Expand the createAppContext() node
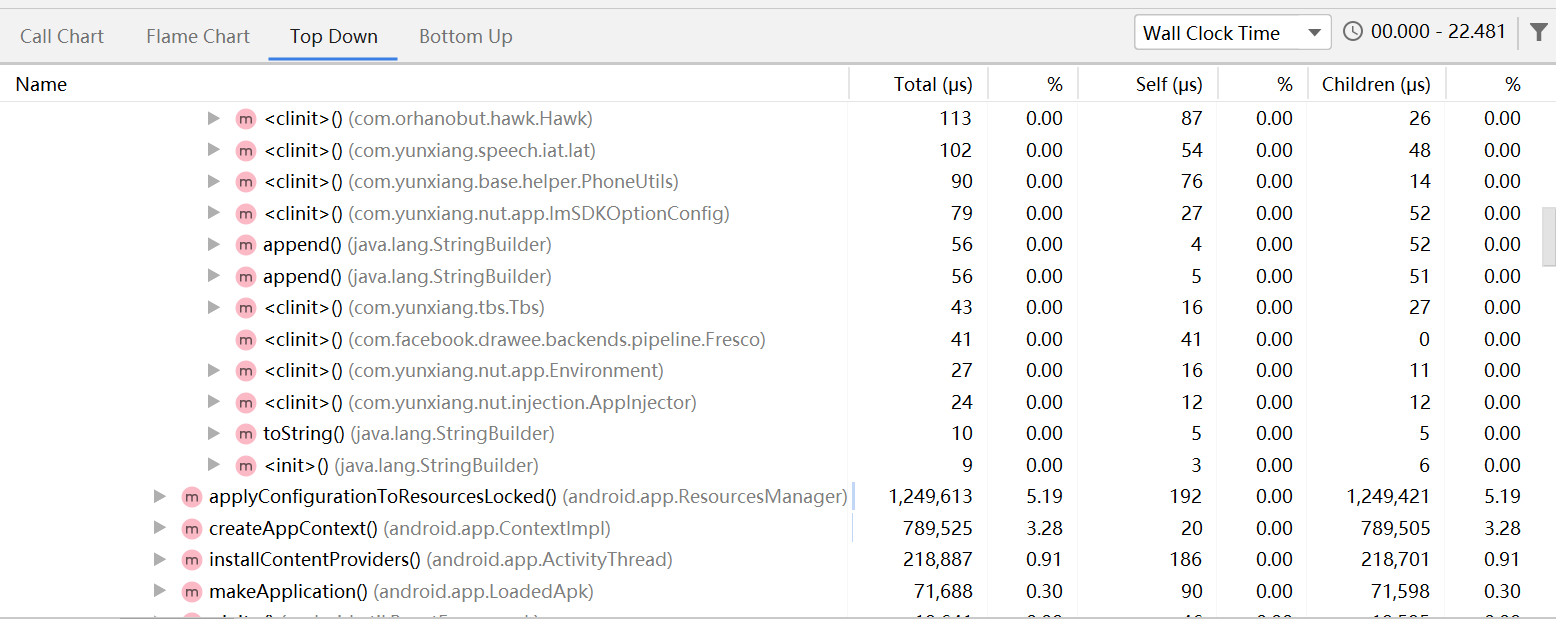The image size is (1556, 619). coord(159,528)
